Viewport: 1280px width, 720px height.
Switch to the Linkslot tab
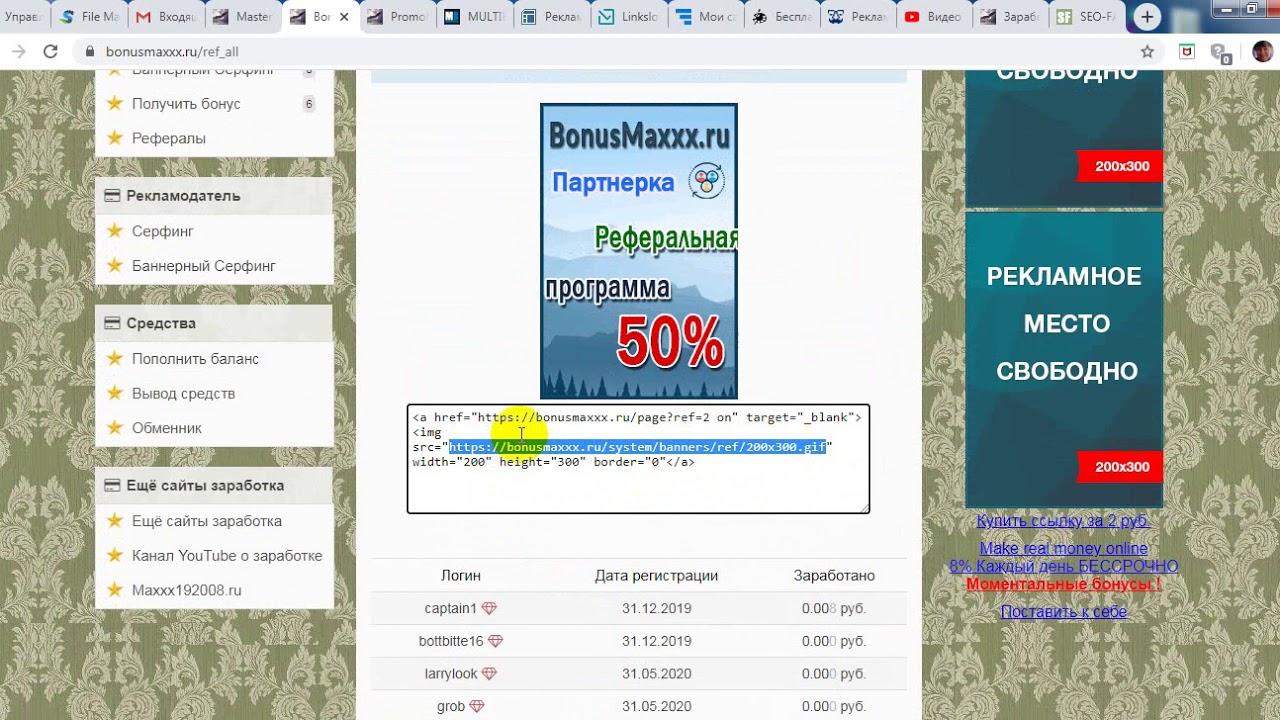628,17
